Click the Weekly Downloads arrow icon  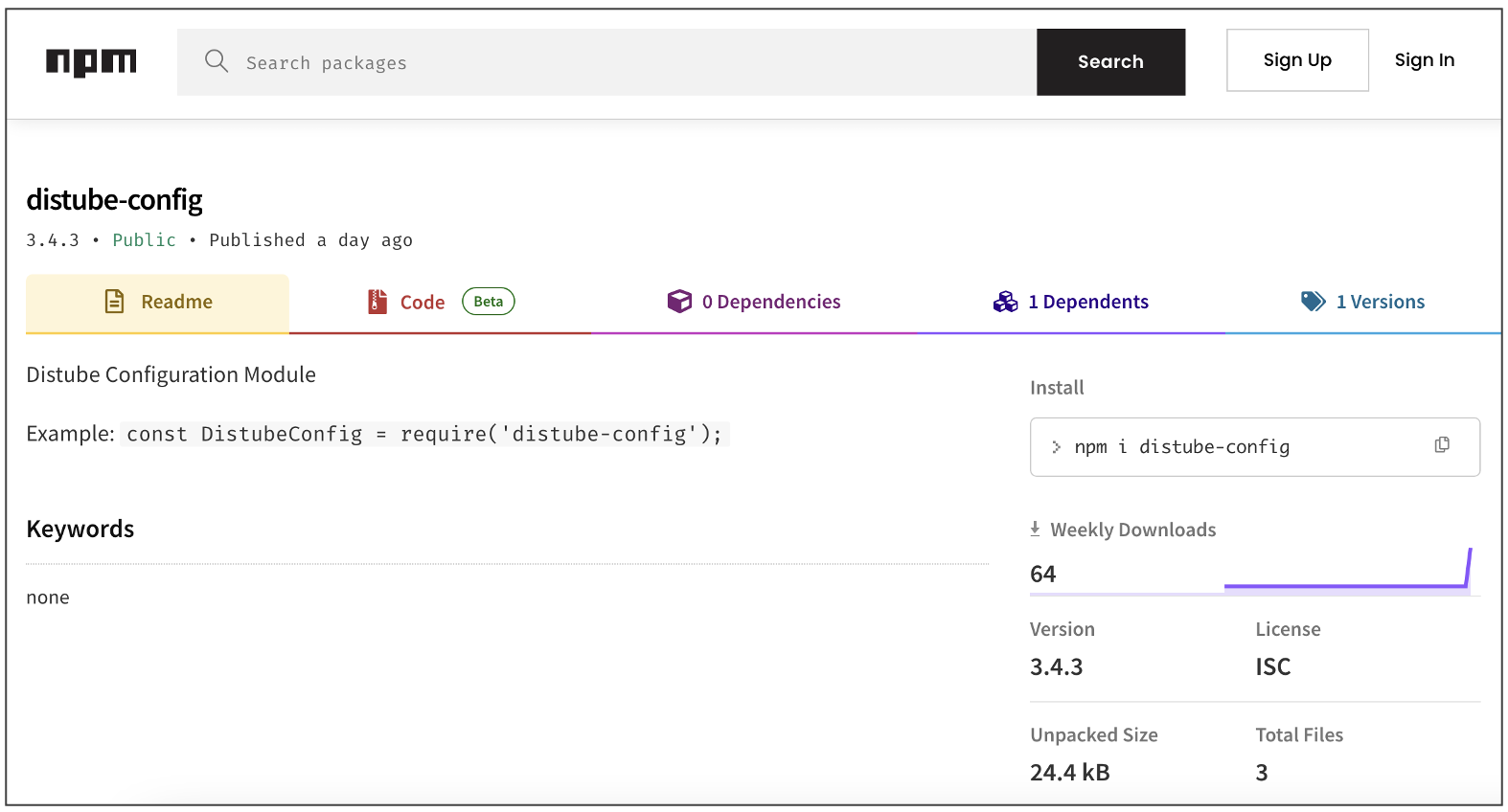tap(1035, 529)
